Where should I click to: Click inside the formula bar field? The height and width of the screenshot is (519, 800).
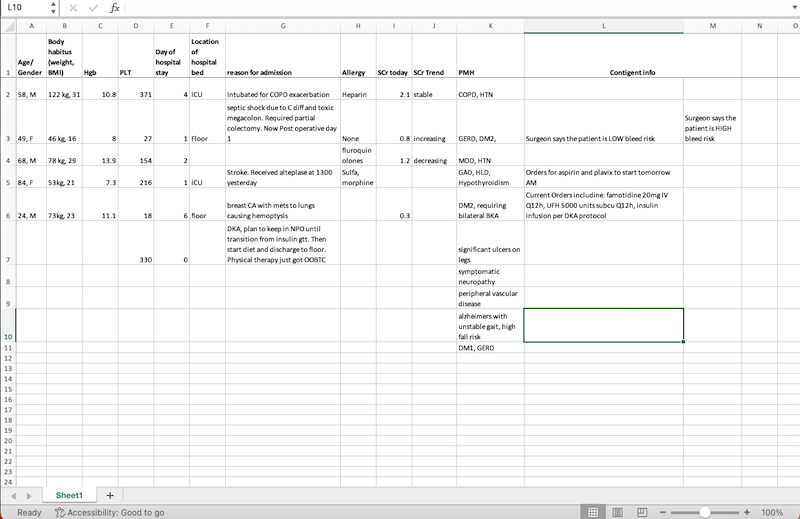tap(456, 8)
